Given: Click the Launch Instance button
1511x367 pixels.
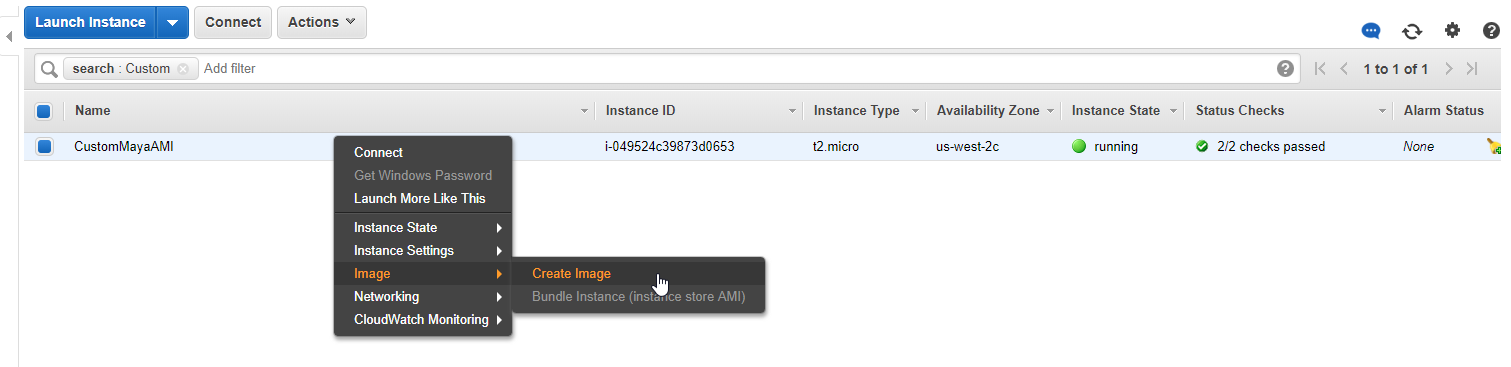Looking at the screenshot, I should click(91, 22).
